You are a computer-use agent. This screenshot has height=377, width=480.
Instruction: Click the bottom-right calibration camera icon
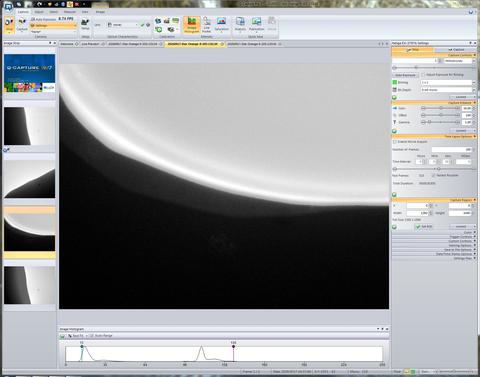(171, 29)
